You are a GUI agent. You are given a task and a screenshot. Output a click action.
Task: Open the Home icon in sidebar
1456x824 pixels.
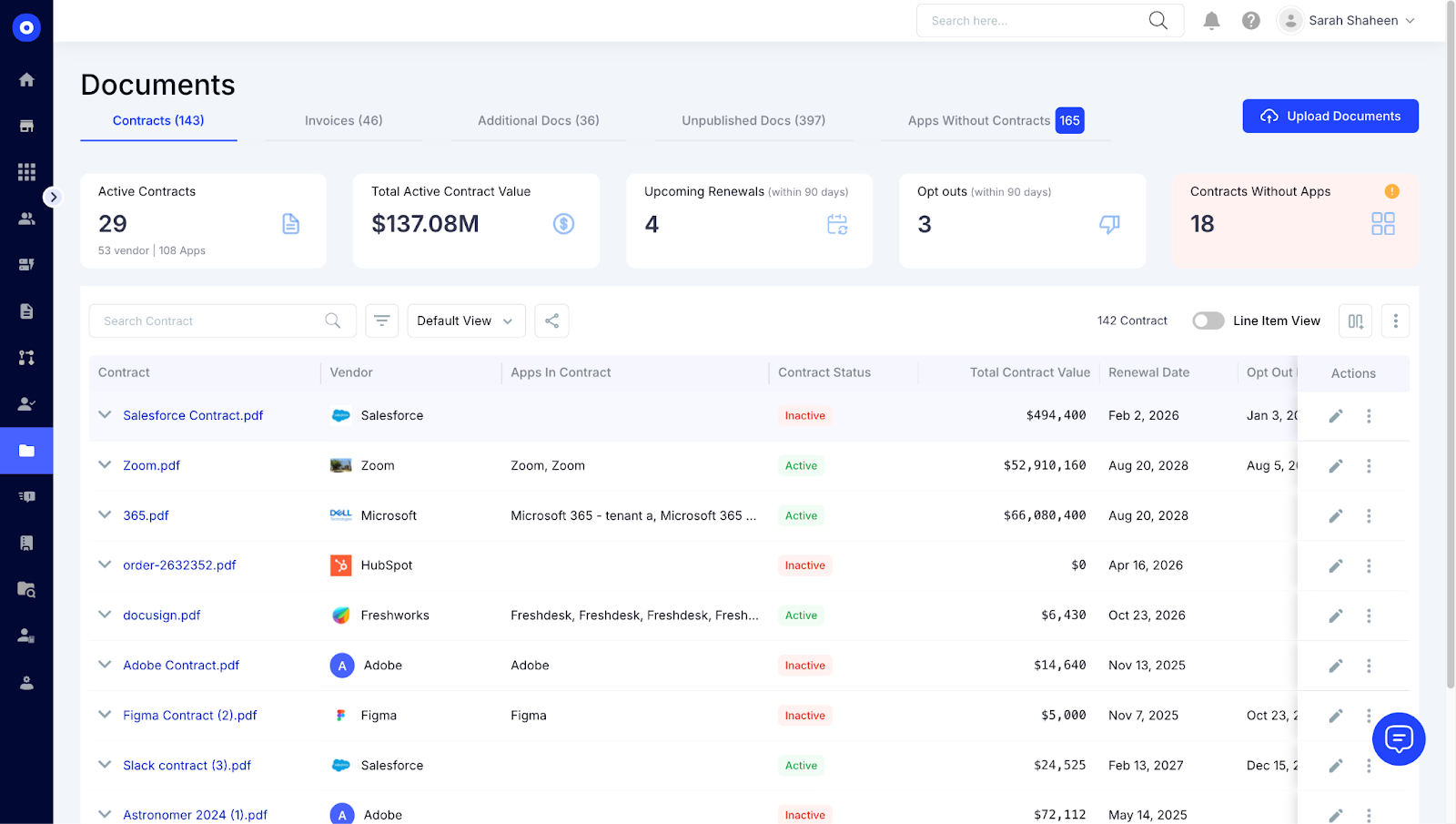point(26,80)
